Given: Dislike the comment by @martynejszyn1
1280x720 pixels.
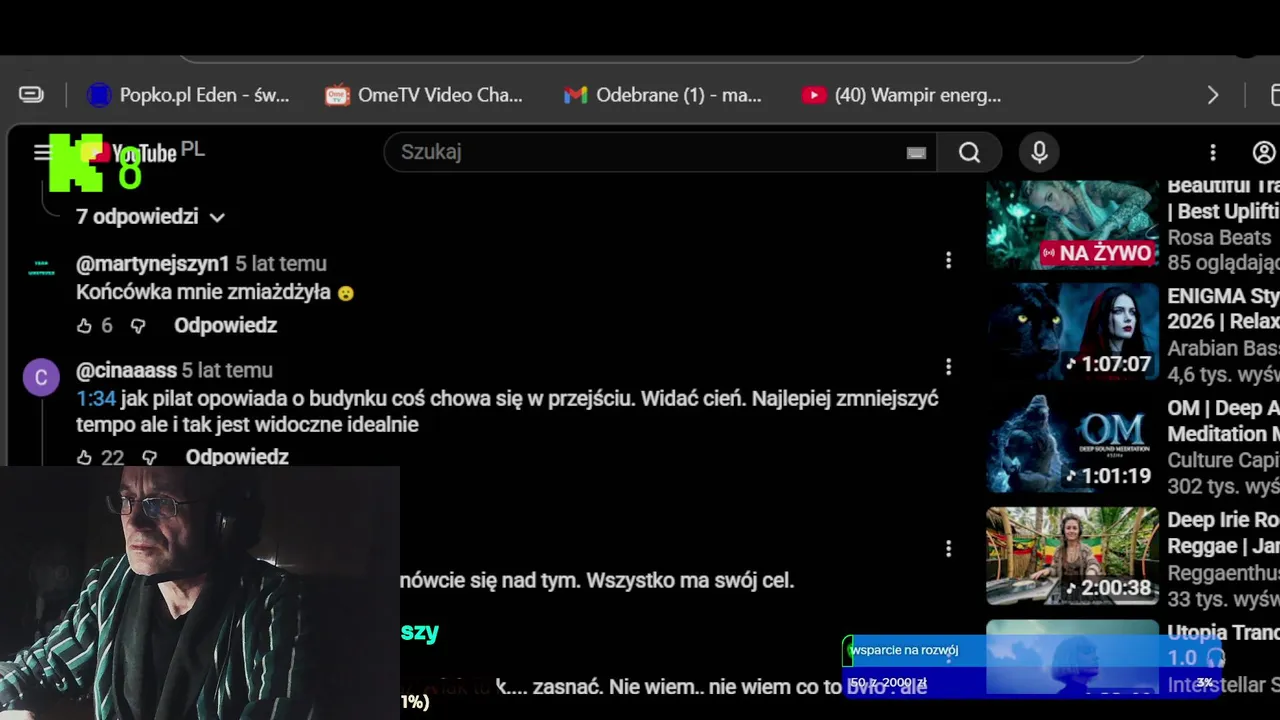Looking at the screenshot, I should [138, 325].
